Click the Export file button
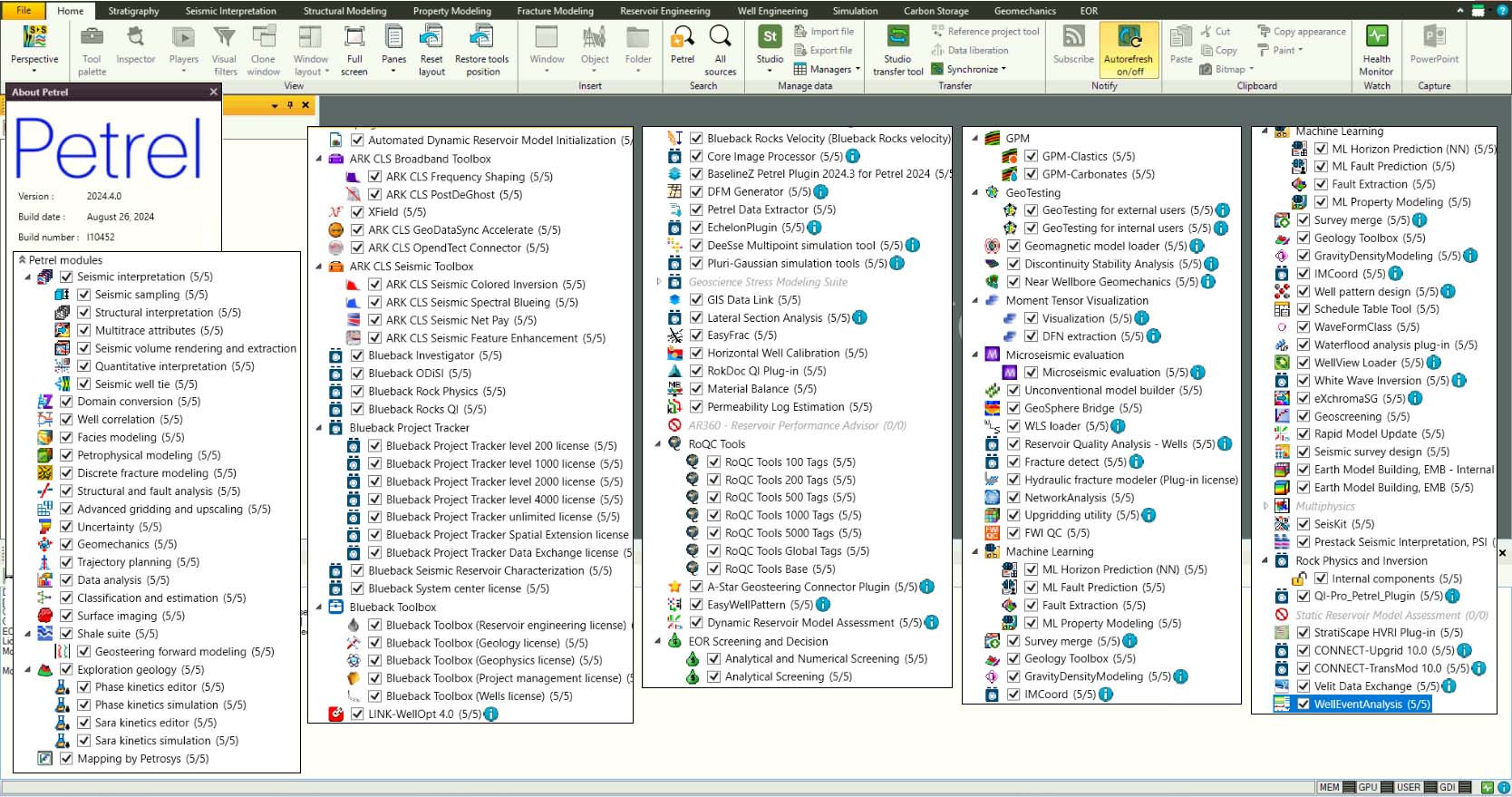 pyautogui.click(x=823, y=51)
